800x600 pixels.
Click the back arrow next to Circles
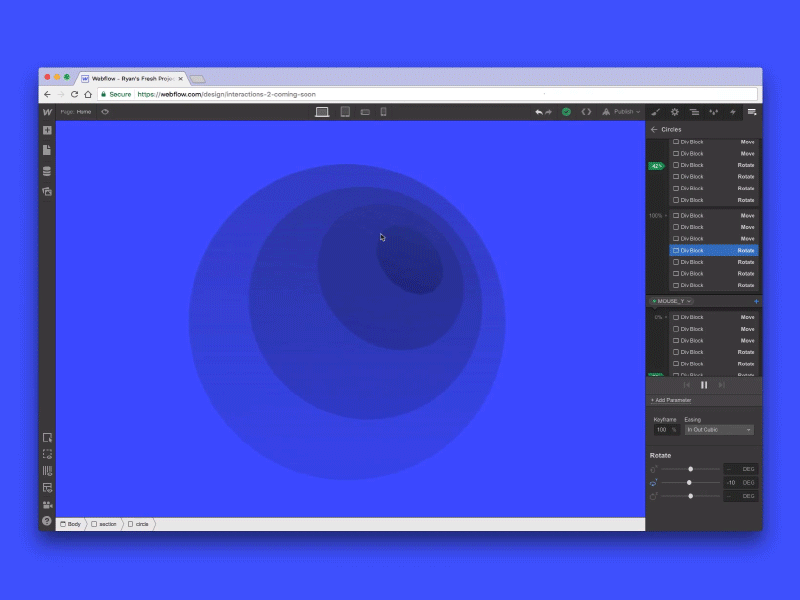click(x=654, y=129)
